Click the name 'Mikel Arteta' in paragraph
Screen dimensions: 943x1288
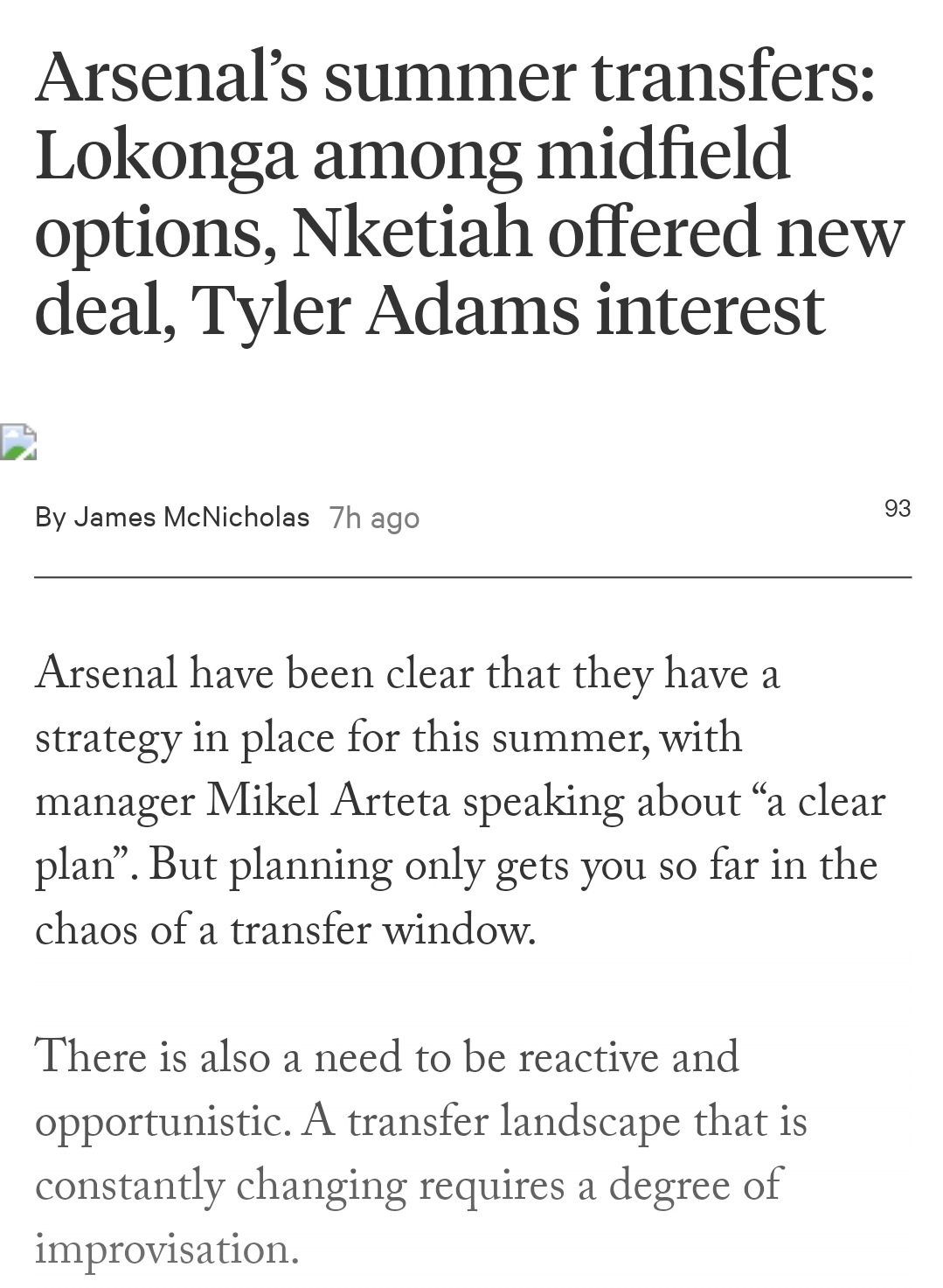[327, 803]
